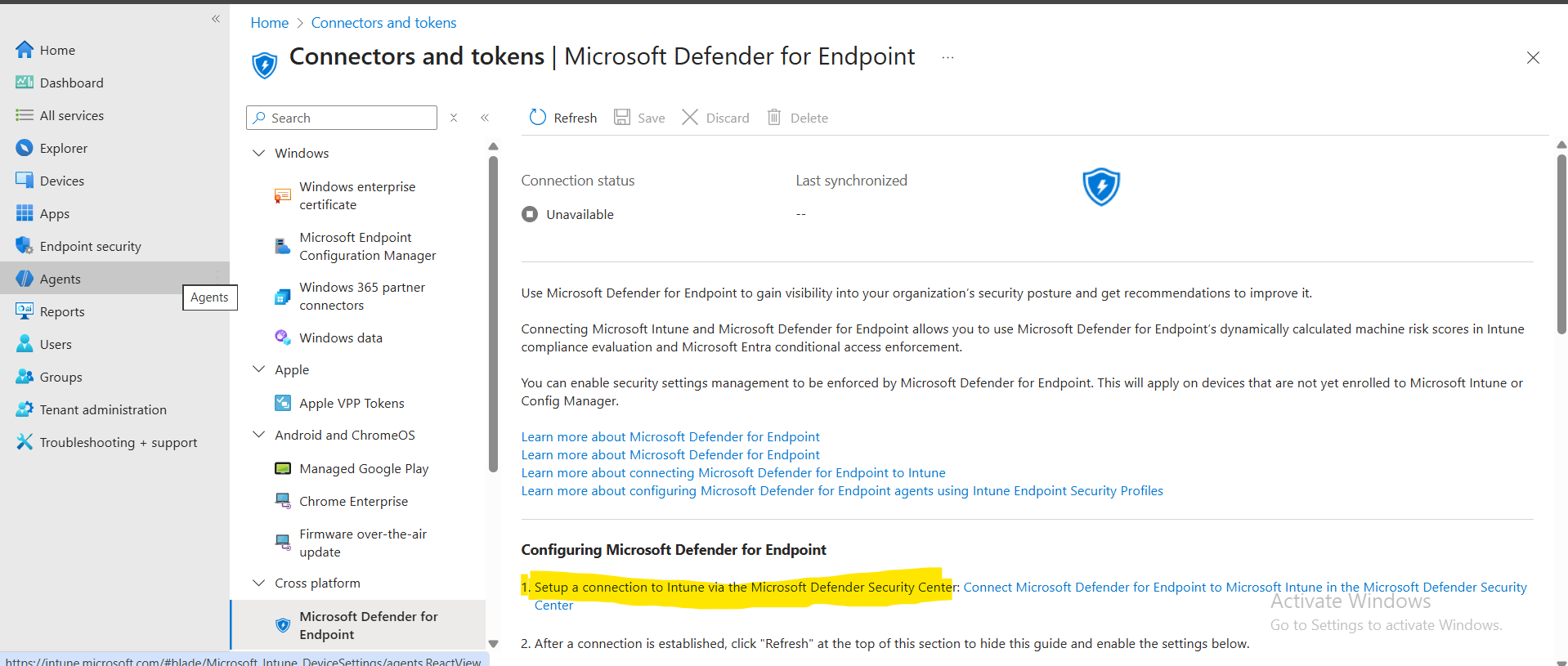Click the Windows 365 partner connectors icon
The height and width of the screenshot is (666, 1568).
coord(283,297)
